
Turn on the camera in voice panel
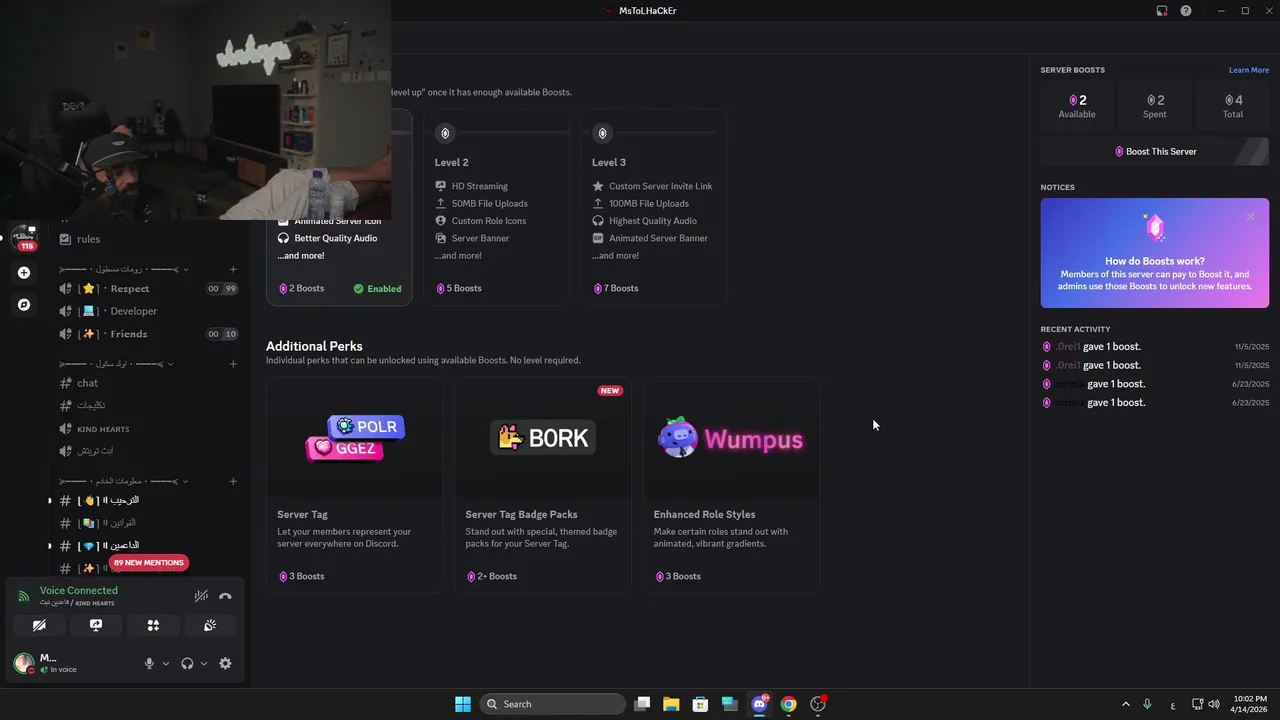(x=39, y=625)
